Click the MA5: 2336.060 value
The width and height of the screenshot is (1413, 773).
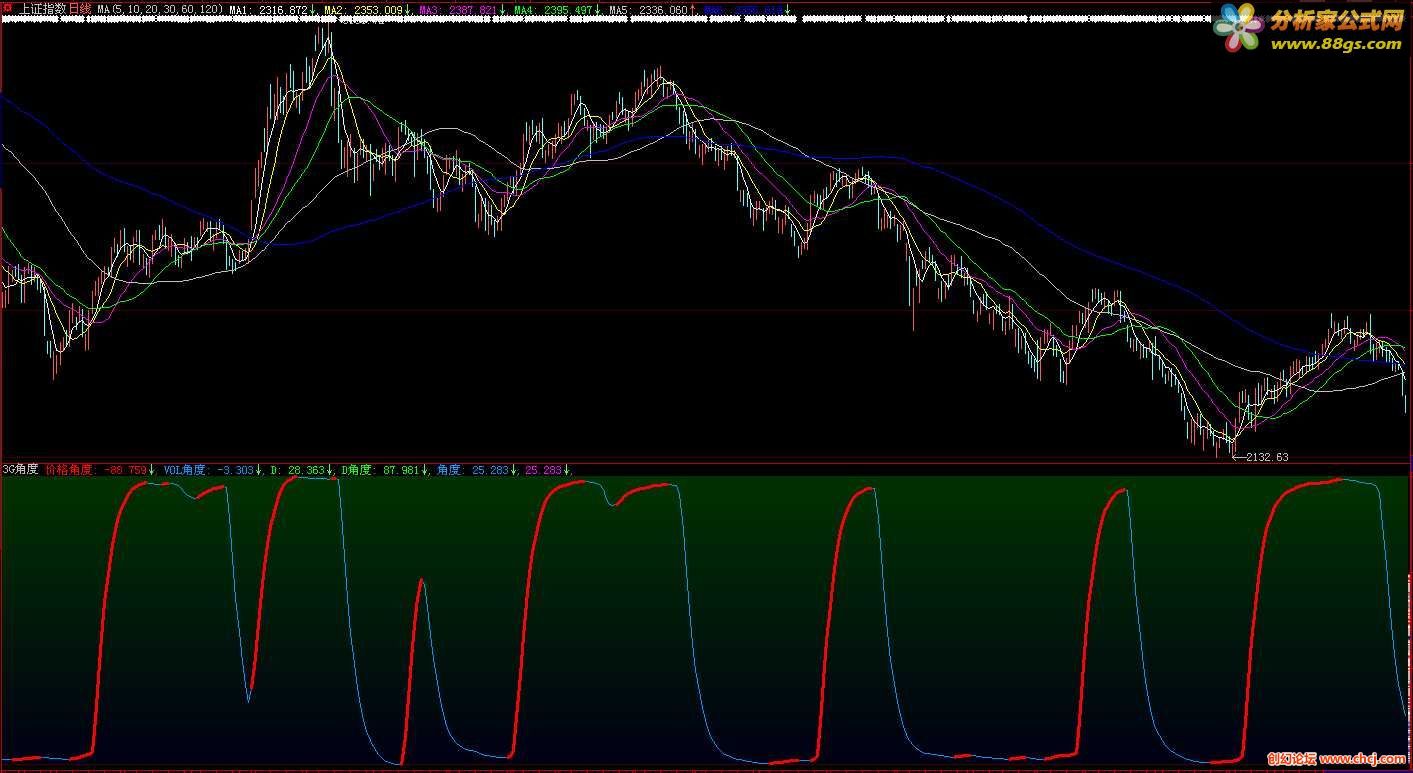pyautogui.click(x=650, y=10)
